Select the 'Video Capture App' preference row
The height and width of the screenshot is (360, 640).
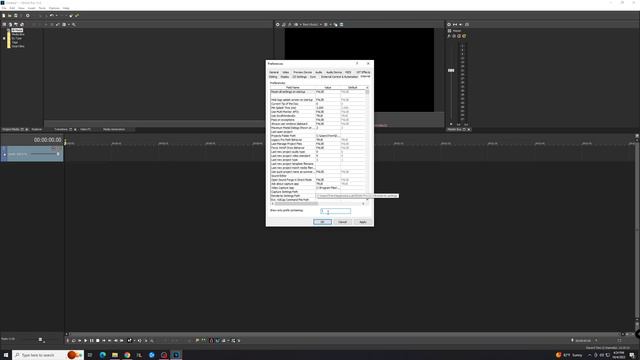(318, 188)
